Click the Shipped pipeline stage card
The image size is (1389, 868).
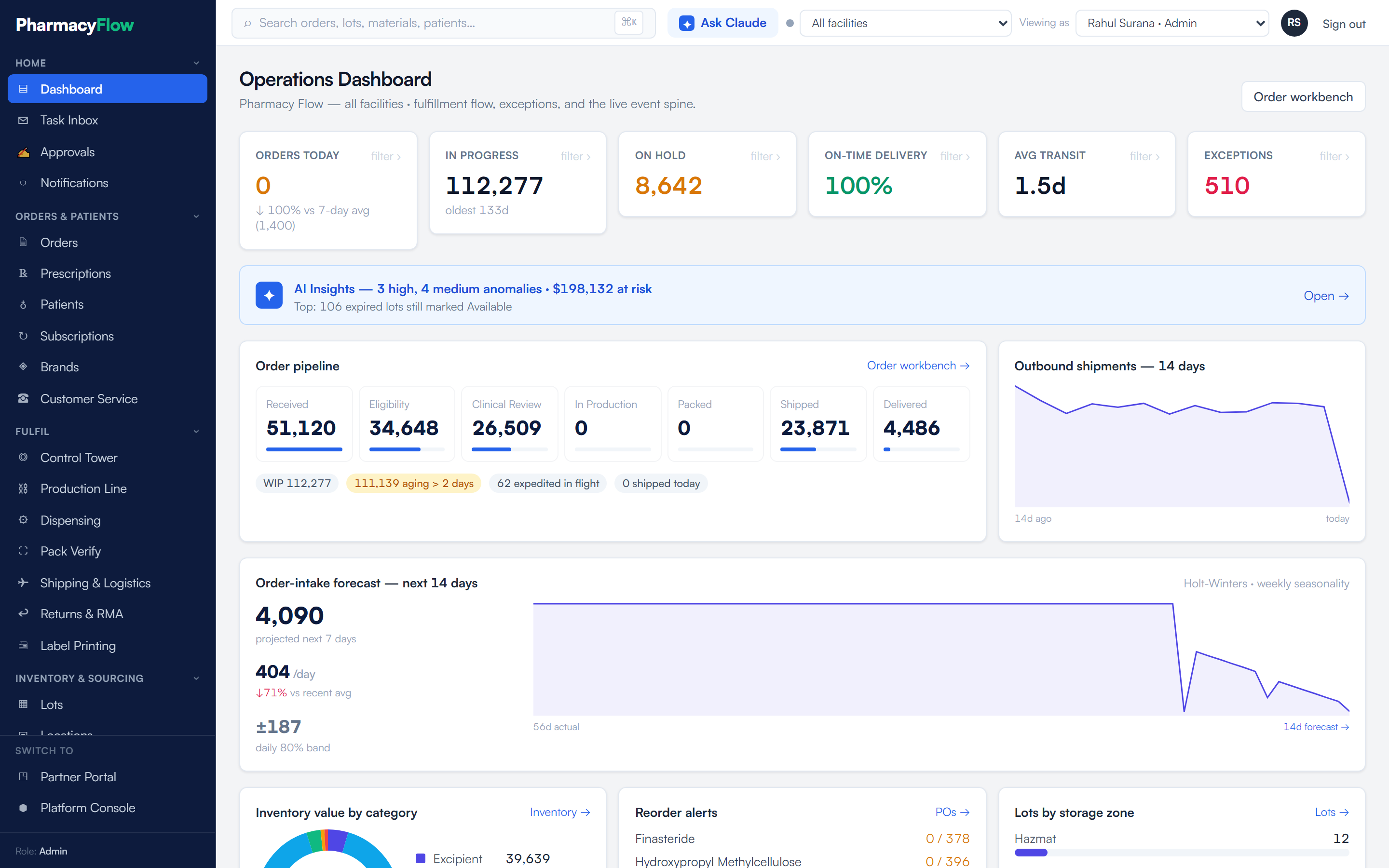(x=818, y=424)
